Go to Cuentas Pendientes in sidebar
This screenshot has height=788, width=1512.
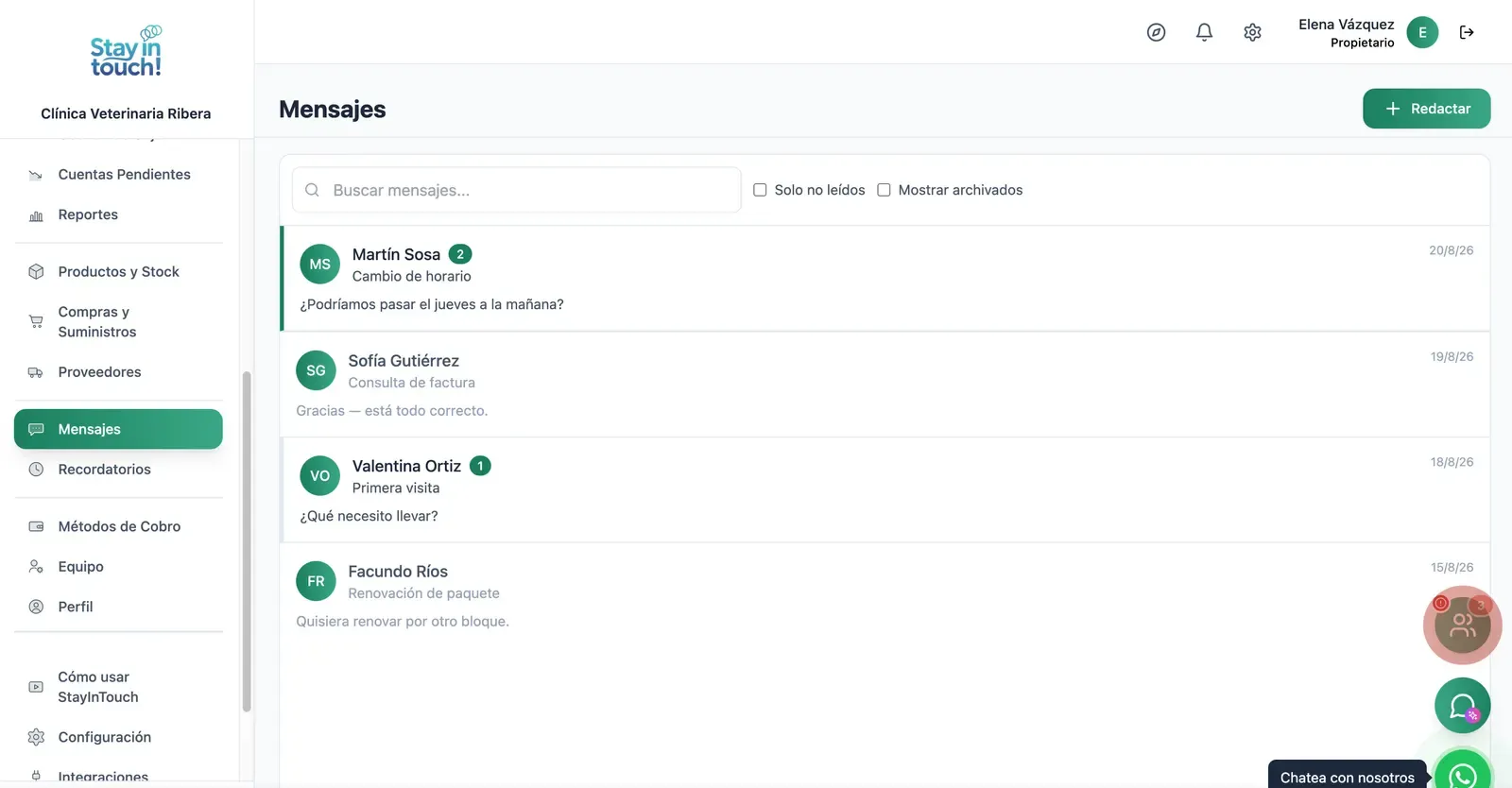click(x=118, y=174)
